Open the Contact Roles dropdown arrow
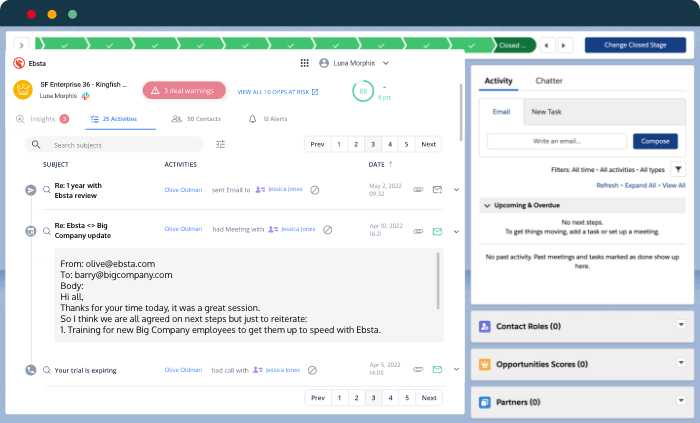This screenshot has width=700, height=423. coord(681,325)
